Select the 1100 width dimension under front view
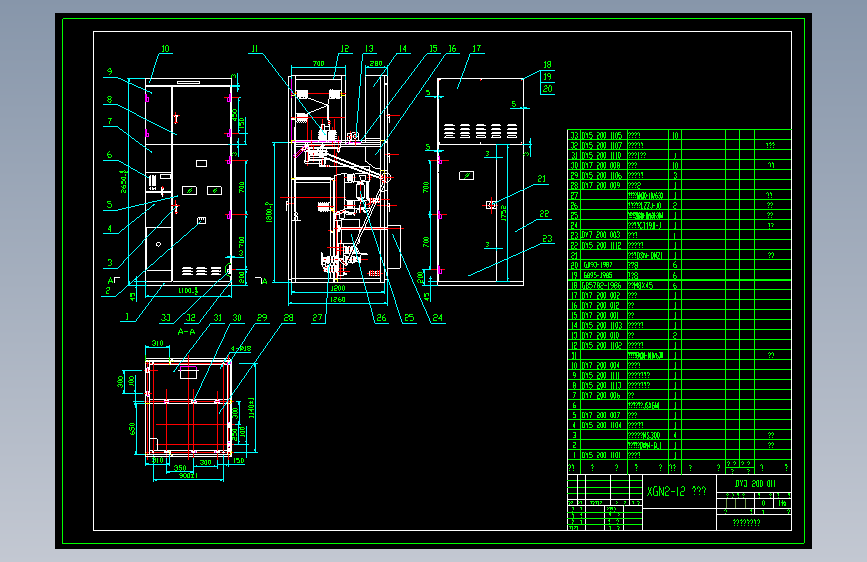The height and width of the screenshot is (562, 867). [188, 290]
